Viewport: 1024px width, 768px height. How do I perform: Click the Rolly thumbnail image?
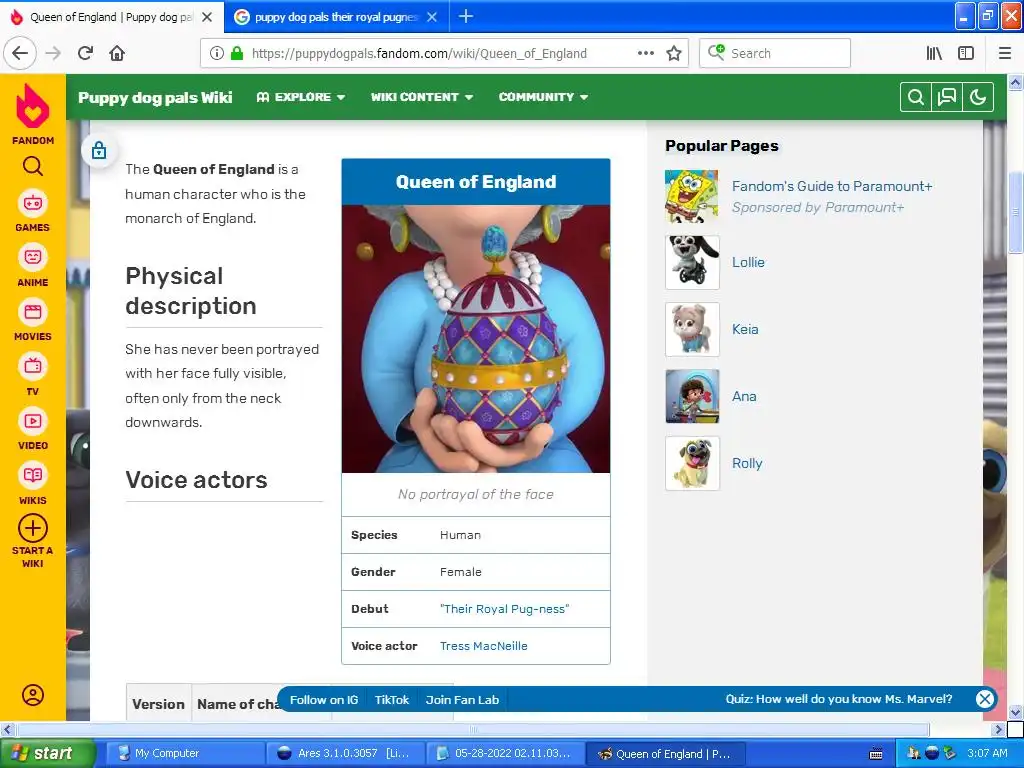pos(692,463)
